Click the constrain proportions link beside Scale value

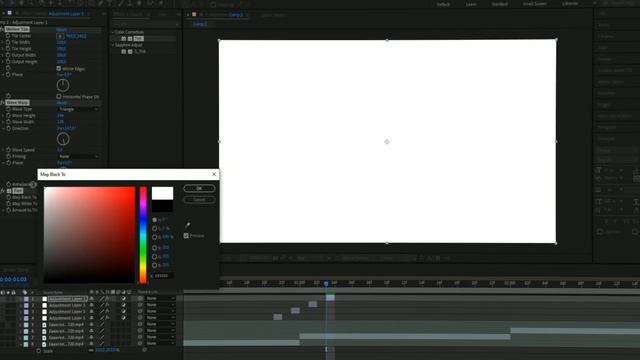91,350
